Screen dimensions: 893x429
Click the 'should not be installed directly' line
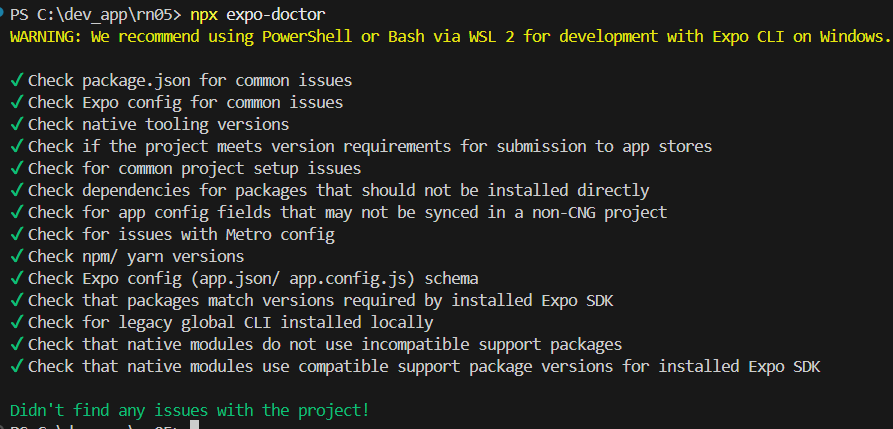click(x=338, y=191)
